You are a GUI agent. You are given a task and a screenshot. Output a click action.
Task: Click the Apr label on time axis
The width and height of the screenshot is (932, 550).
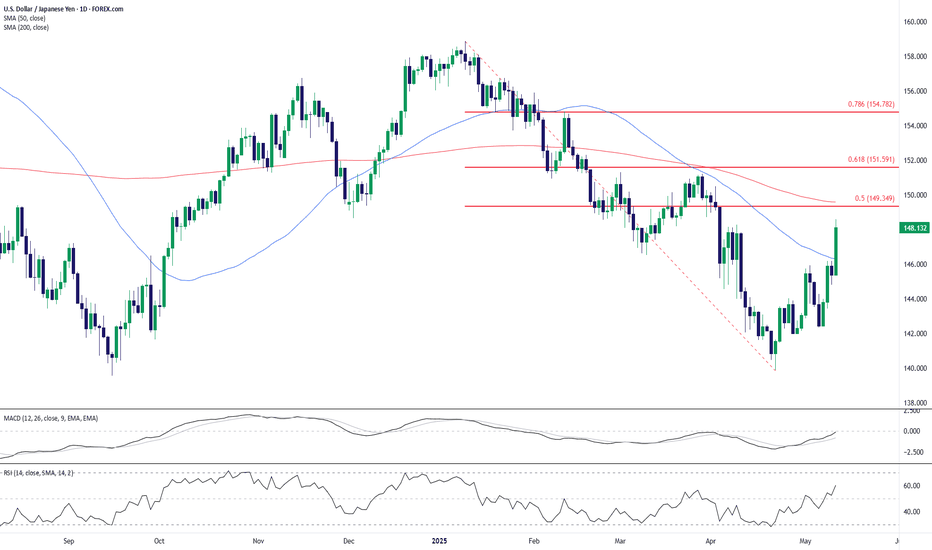pos(710,541)
